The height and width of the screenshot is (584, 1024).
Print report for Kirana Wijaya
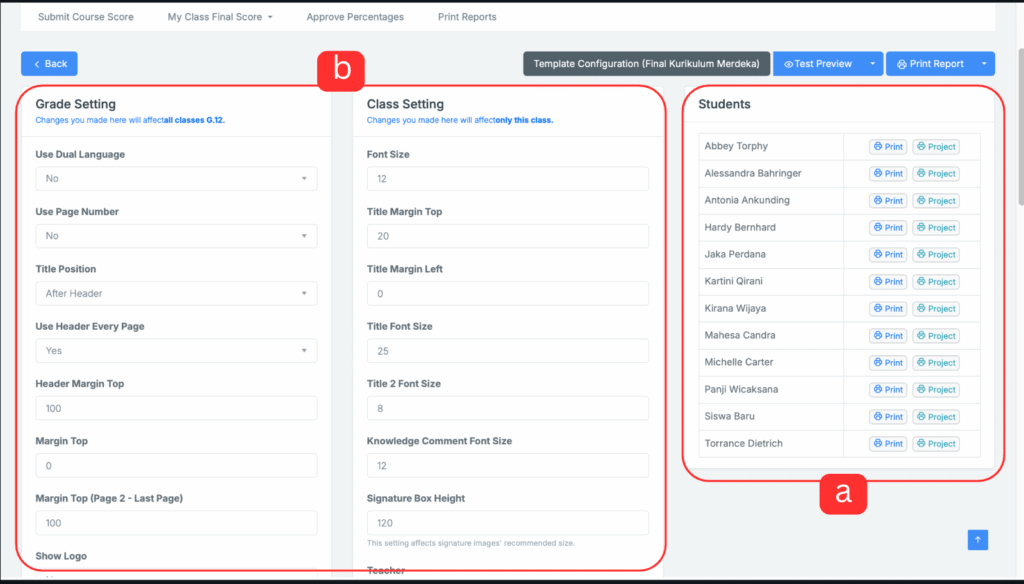click(888, 309)
